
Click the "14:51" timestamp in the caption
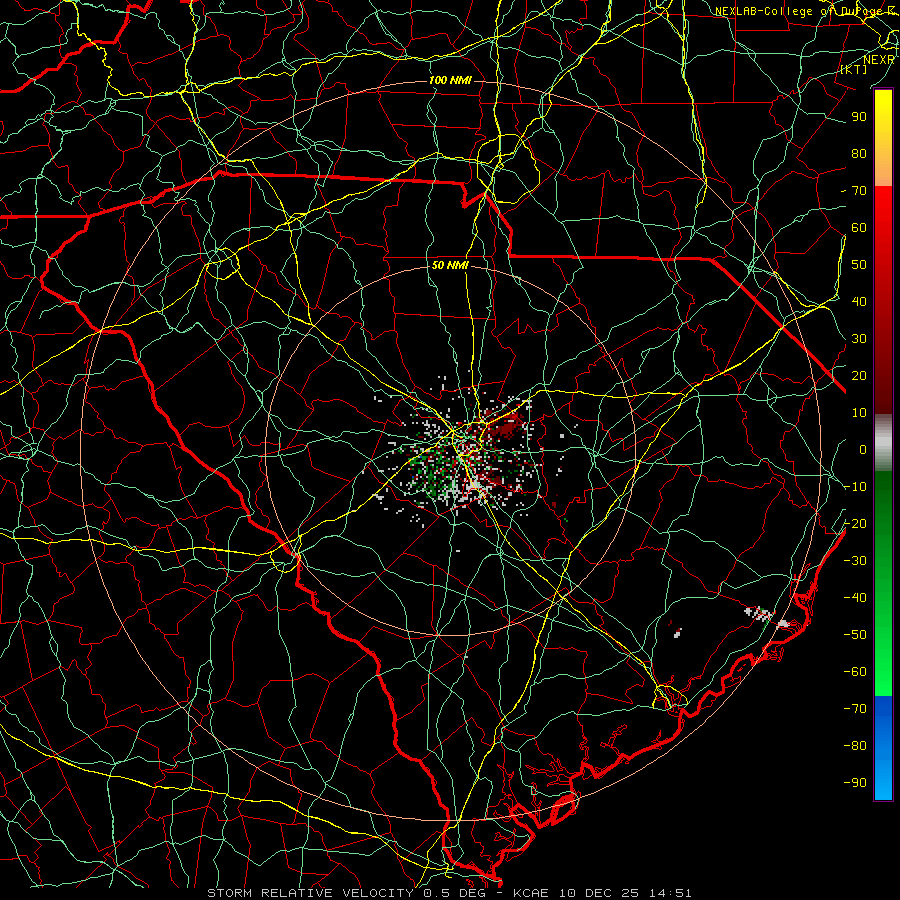click(x=670, y=893)
